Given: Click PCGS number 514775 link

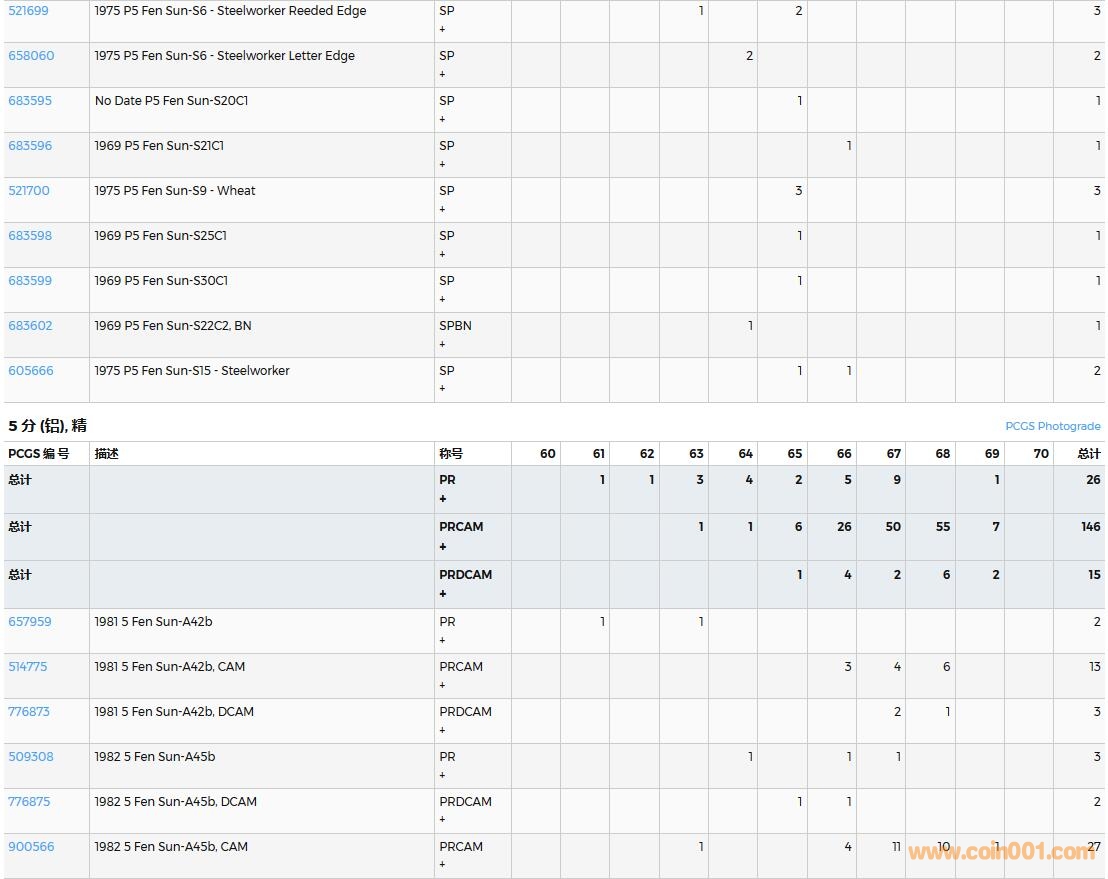Looking at the screenshot, I should 28,667.
